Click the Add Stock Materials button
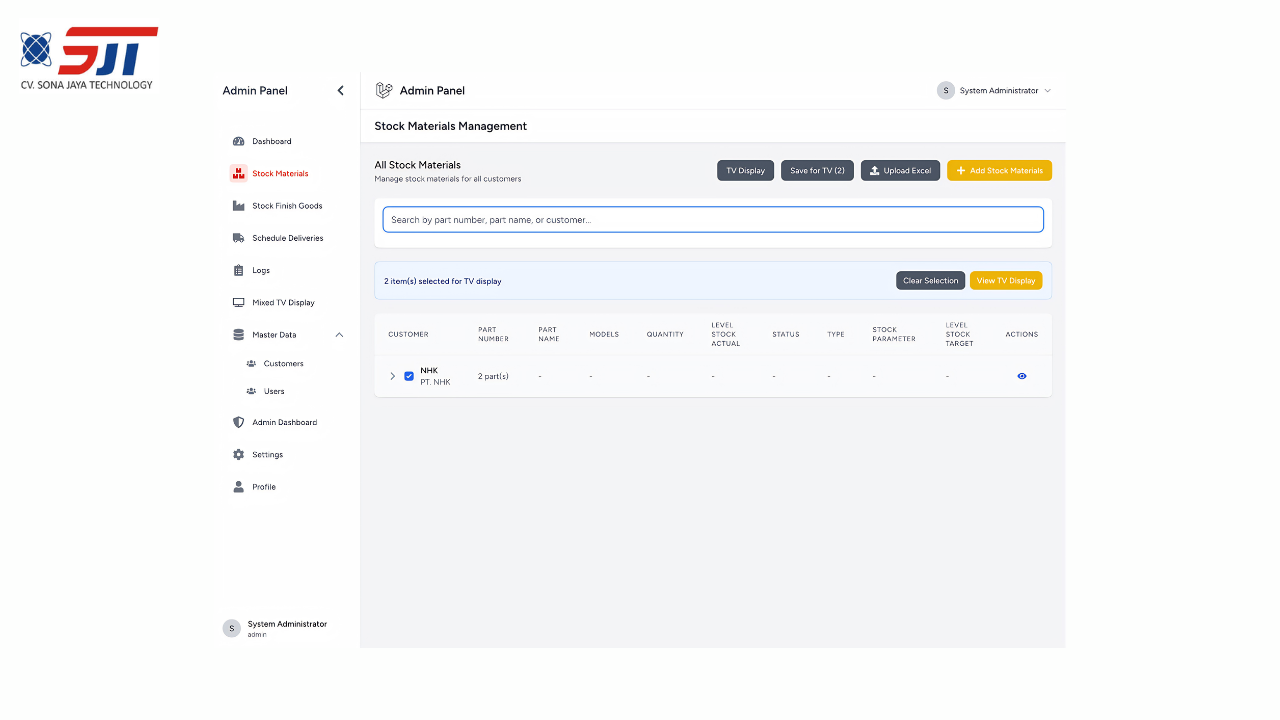1280x720 pixels. pos(999,171)
